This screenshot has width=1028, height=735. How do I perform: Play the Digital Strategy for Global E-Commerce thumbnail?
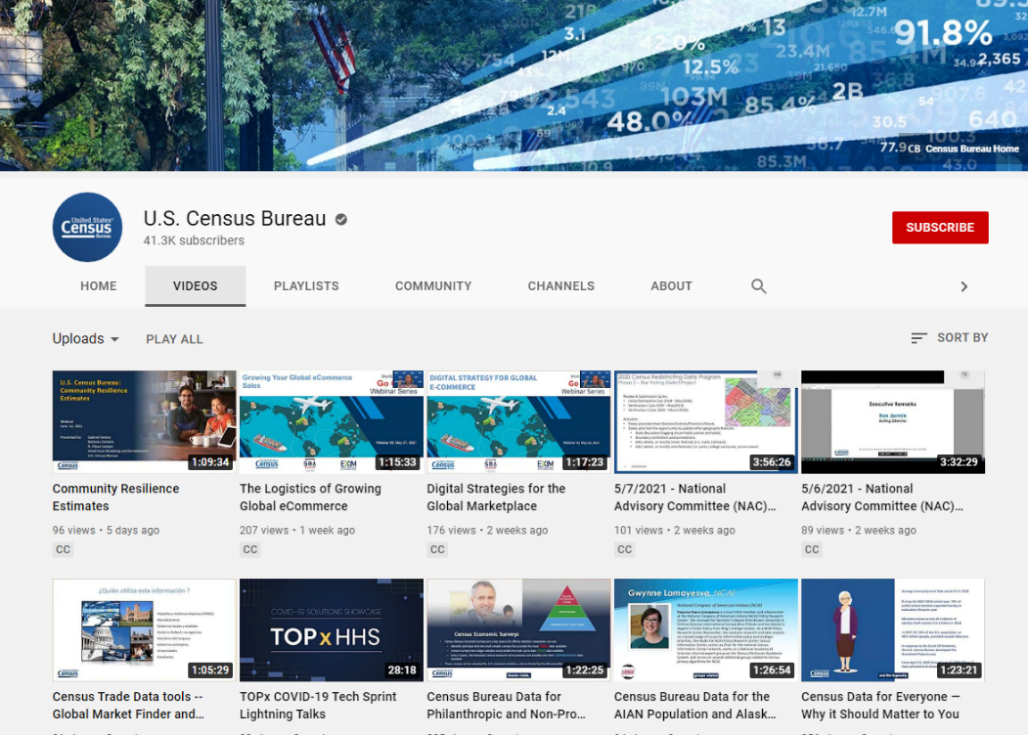pyautogui.click(x=519, y=422)
